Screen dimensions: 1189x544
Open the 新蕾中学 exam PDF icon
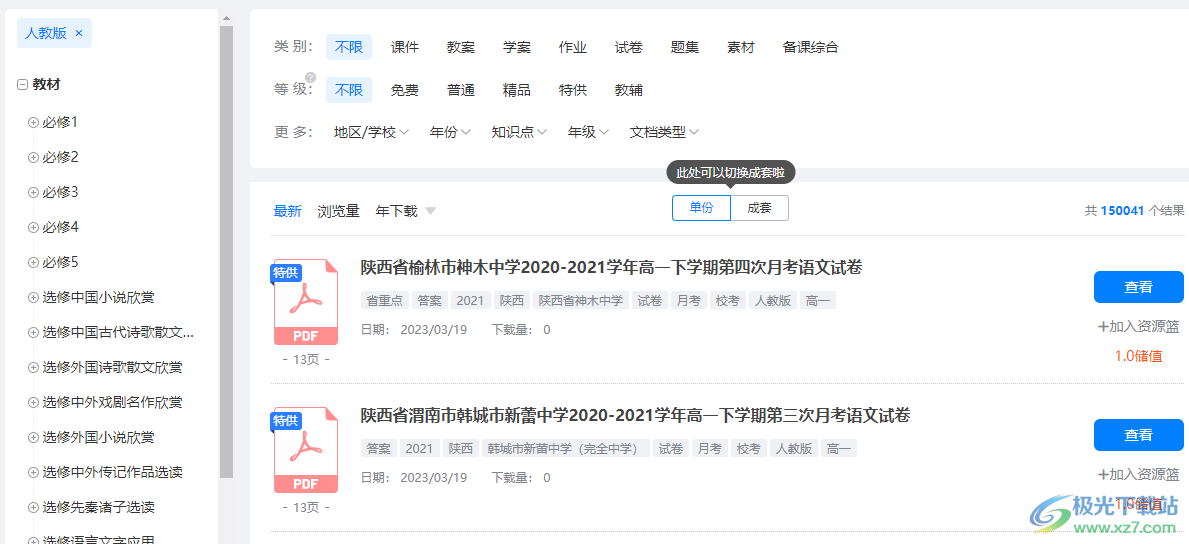[x=306, y=451]
